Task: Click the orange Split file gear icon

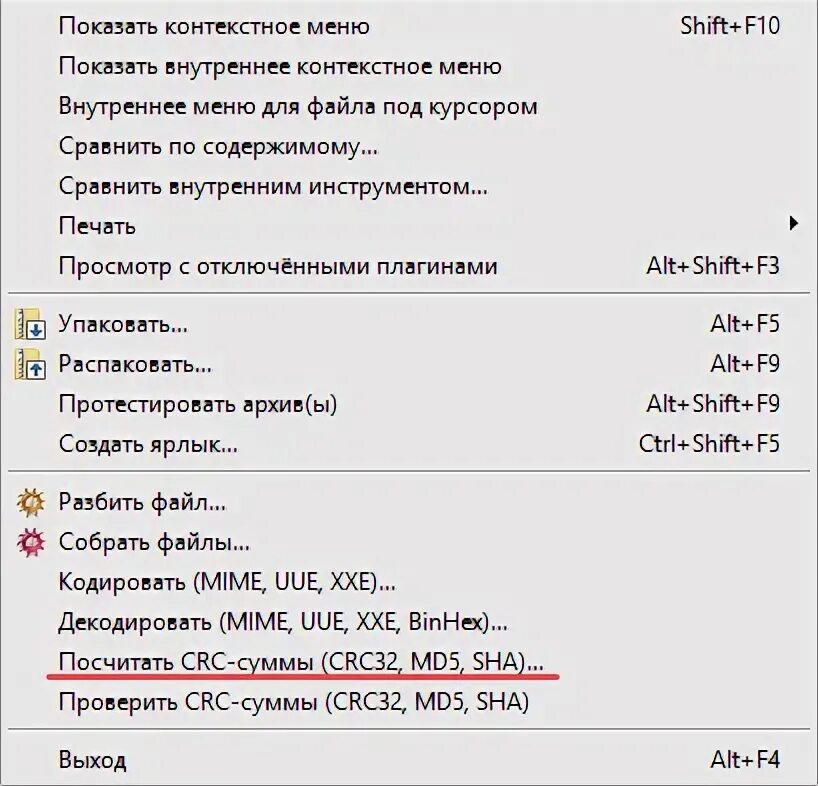Action: (30, 502)
